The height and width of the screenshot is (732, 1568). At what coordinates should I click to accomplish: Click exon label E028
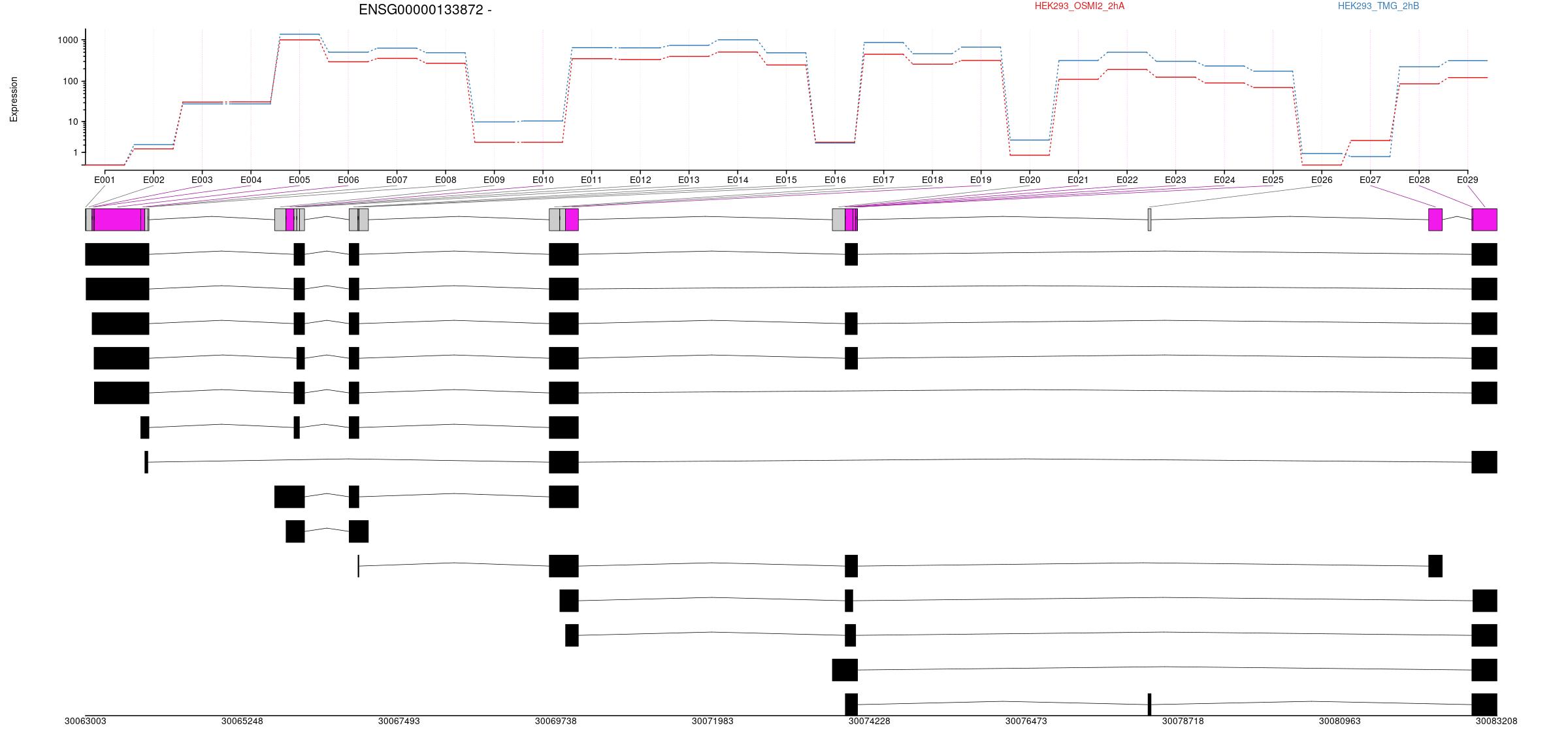(x=1419, y=180)
